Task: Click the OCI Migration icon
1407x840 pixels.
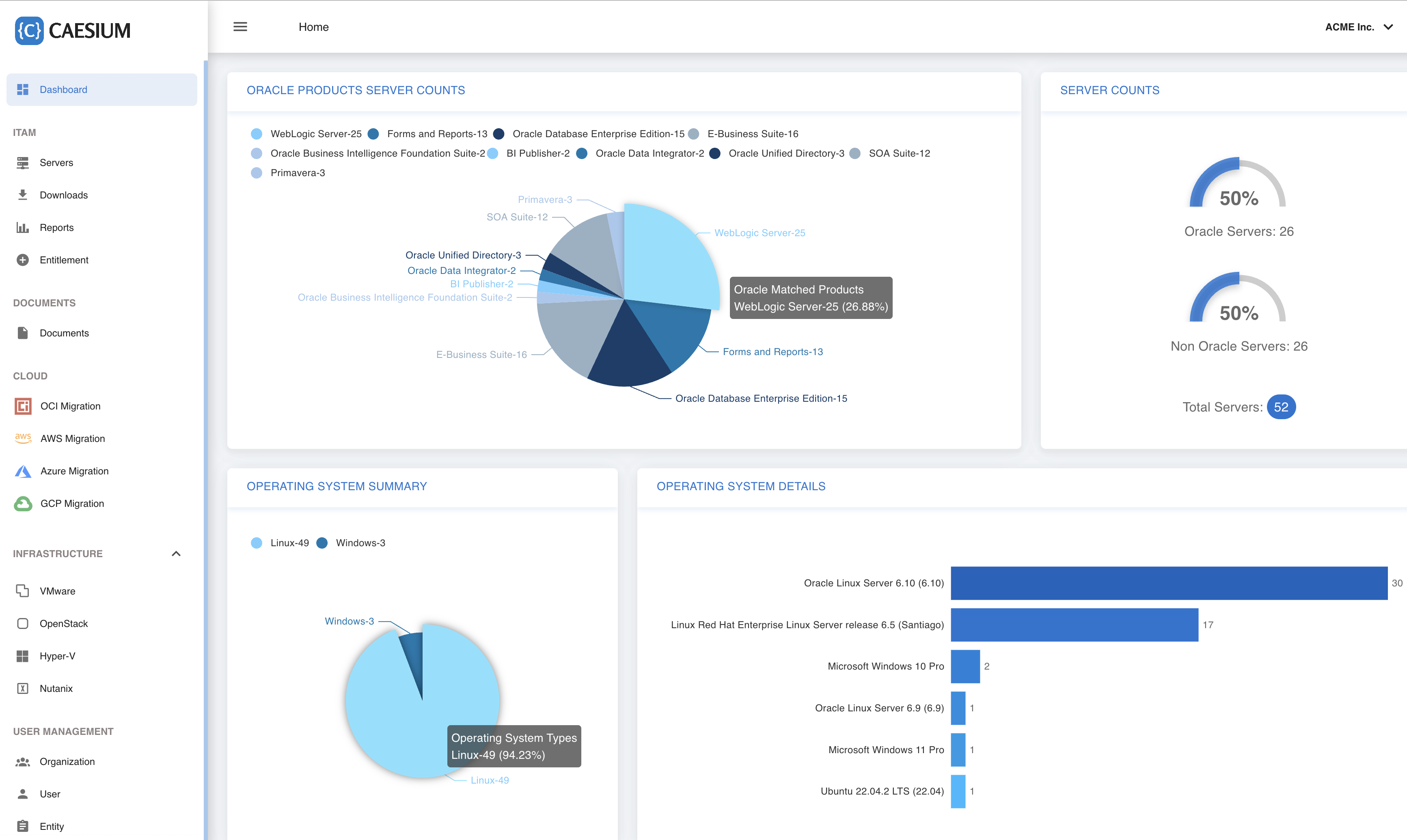Action: coord(23,406)
